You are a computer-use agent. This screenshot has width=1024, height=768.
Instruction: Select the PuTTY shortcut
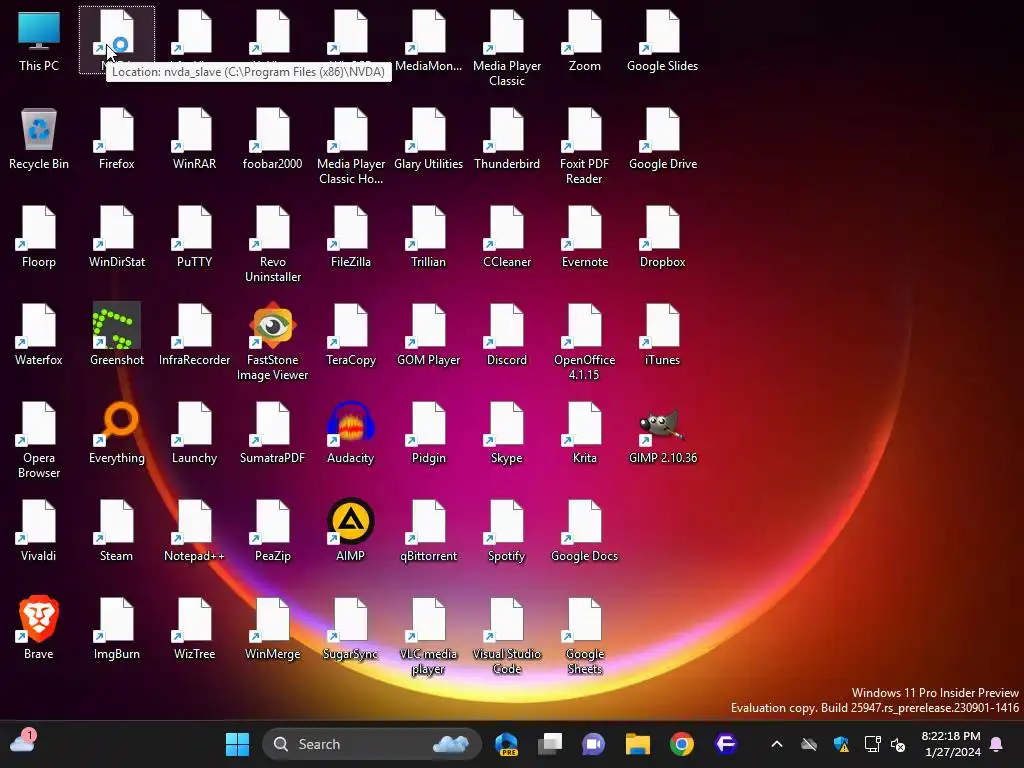(194, 237)
